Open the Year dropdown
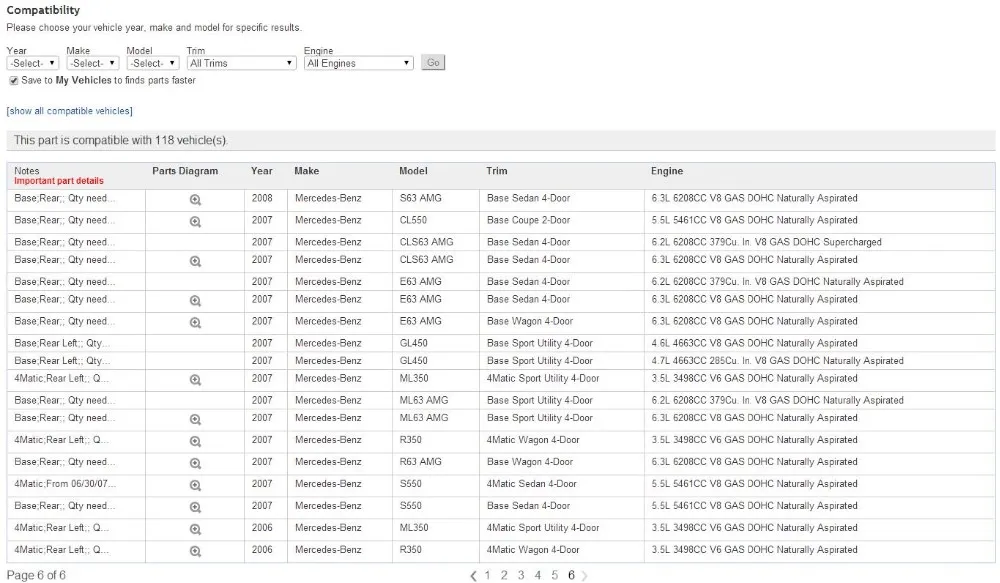 33,63
